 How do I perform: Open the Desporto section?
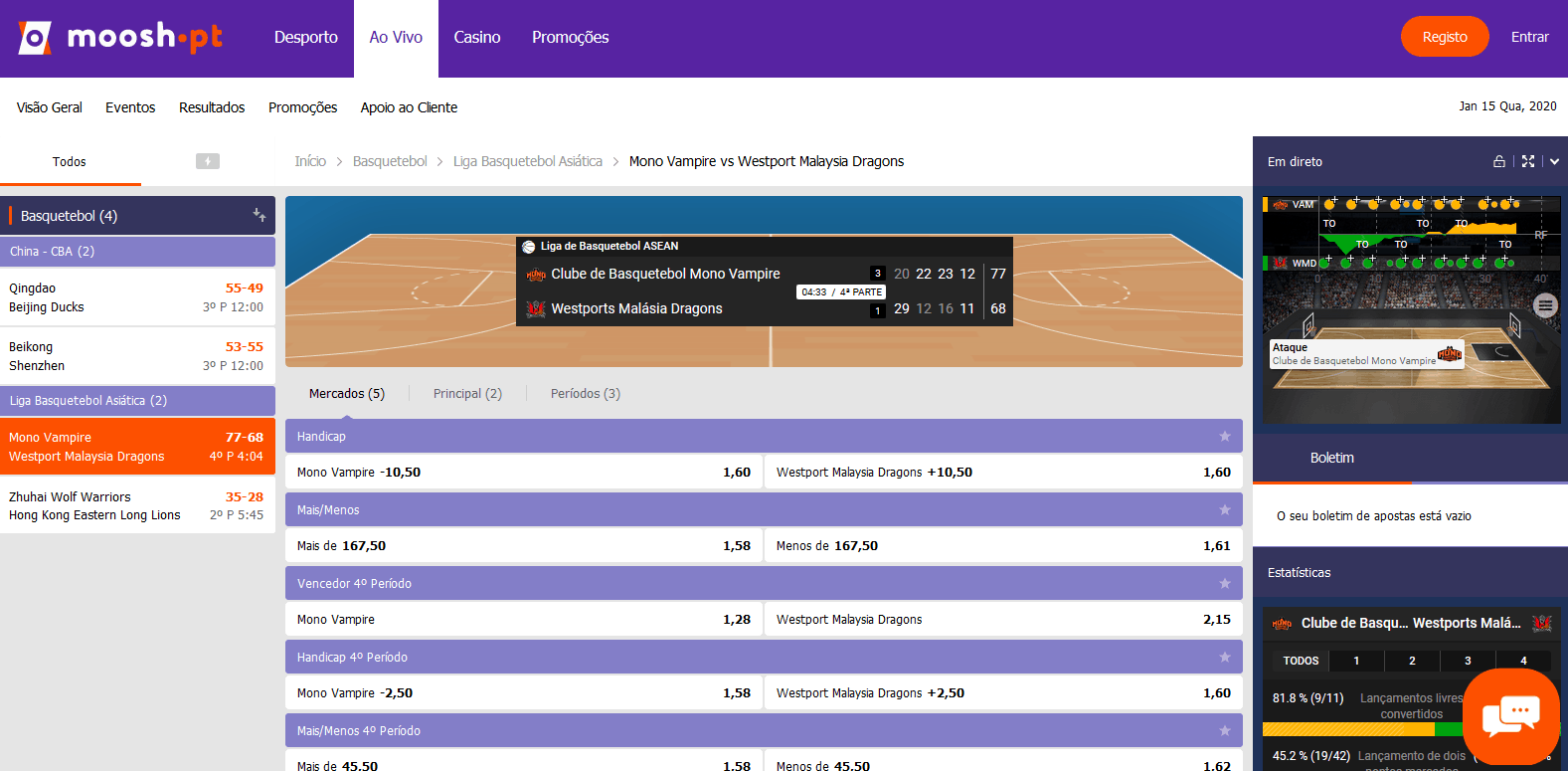pyautogui.click(x=306, y=38)
